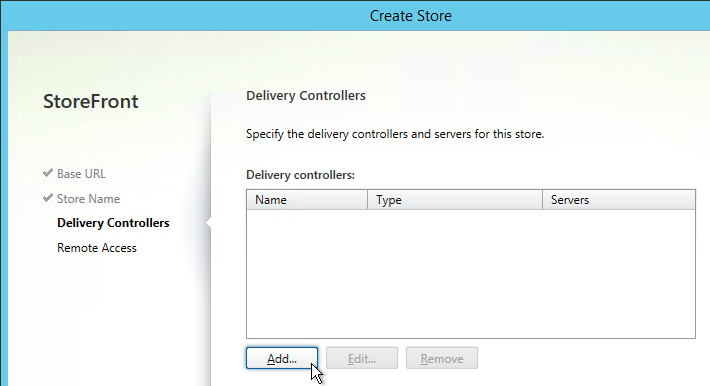The image size is (710, 386).
Task: Go to the Base URL step
Action: (81, 174)
